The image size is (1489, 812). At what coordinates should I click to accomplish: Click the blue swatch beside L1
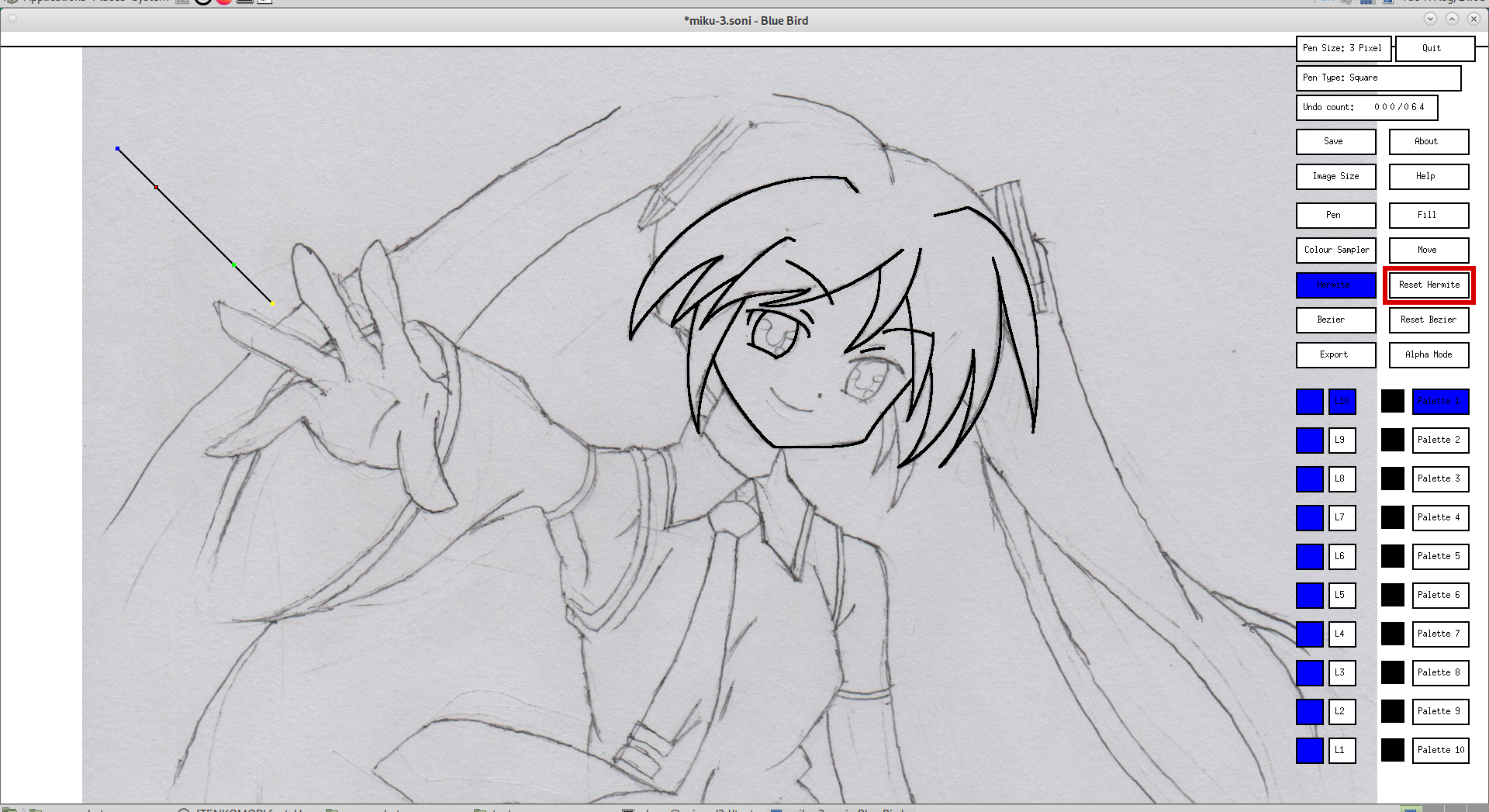(1310, 750)
